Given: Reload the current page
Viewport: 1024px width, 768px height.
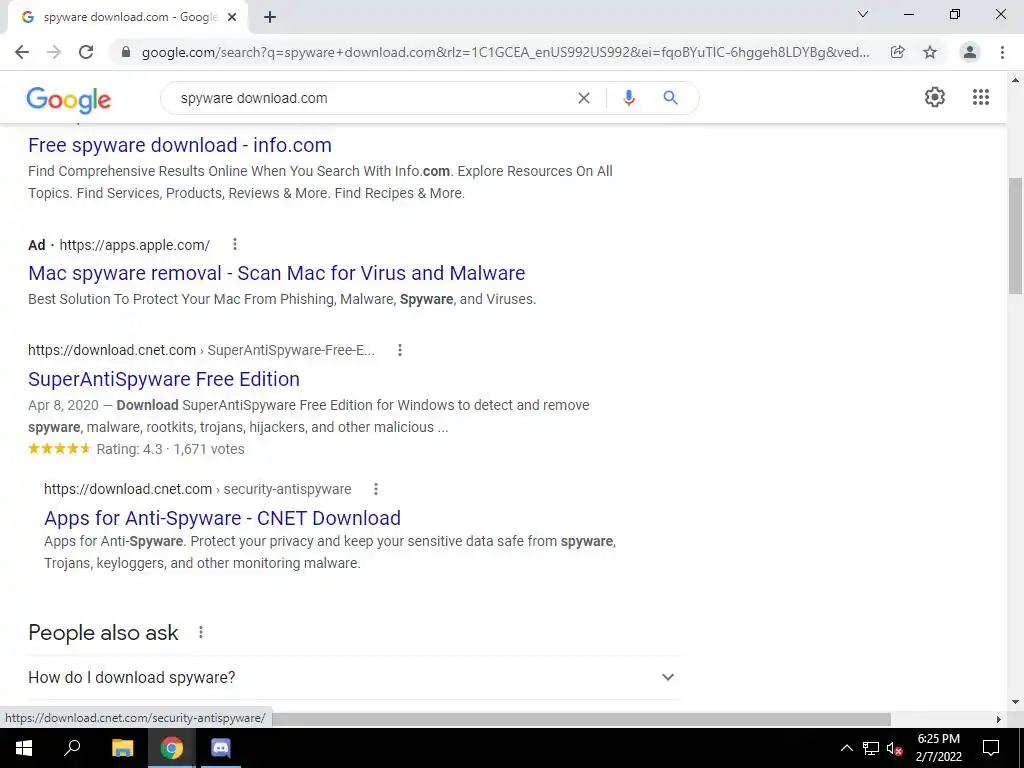Looking at the screenshot, I should (86, 52).
